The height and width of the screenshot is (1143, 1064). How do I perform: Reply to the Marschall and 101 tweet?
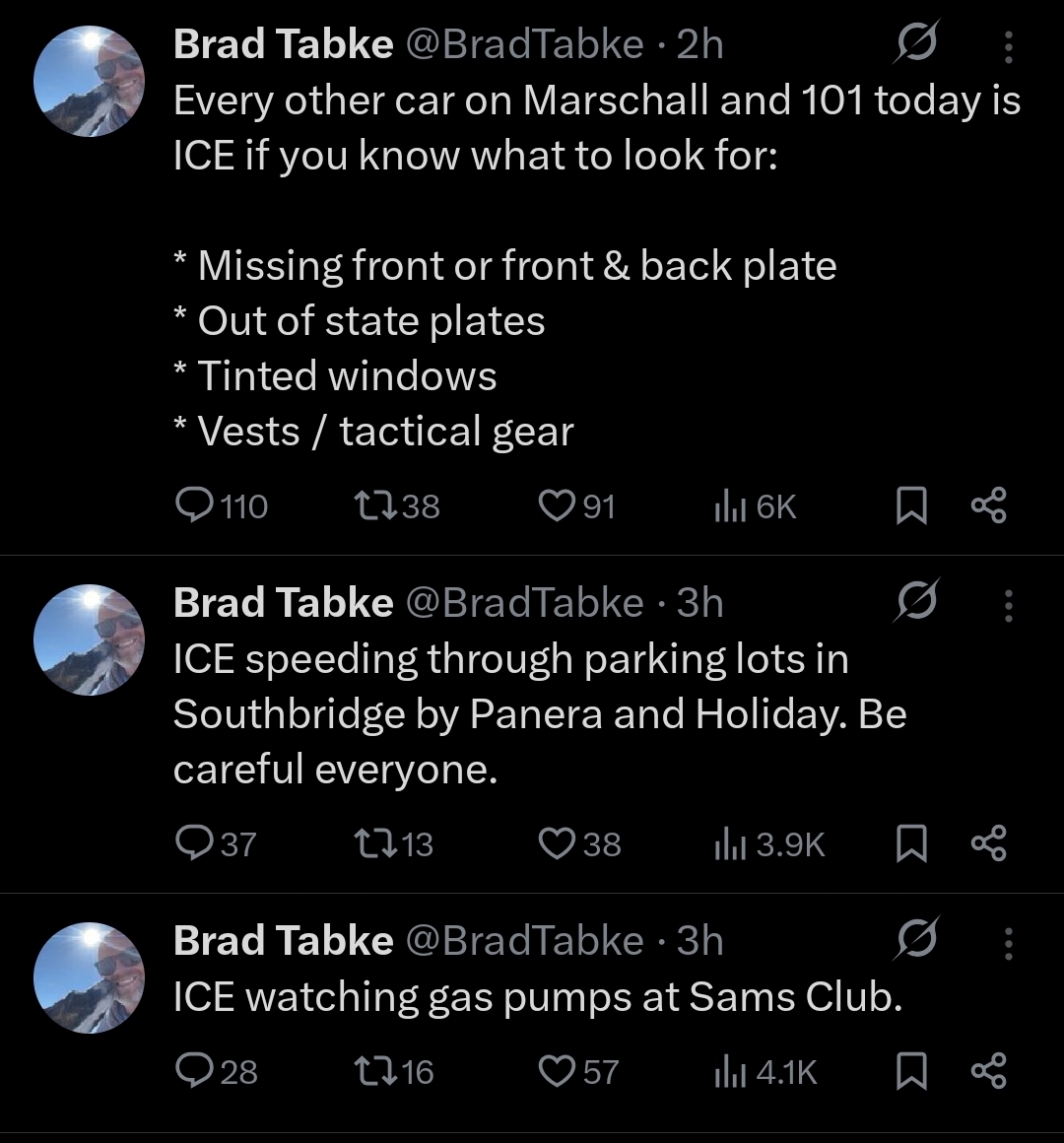190,505
